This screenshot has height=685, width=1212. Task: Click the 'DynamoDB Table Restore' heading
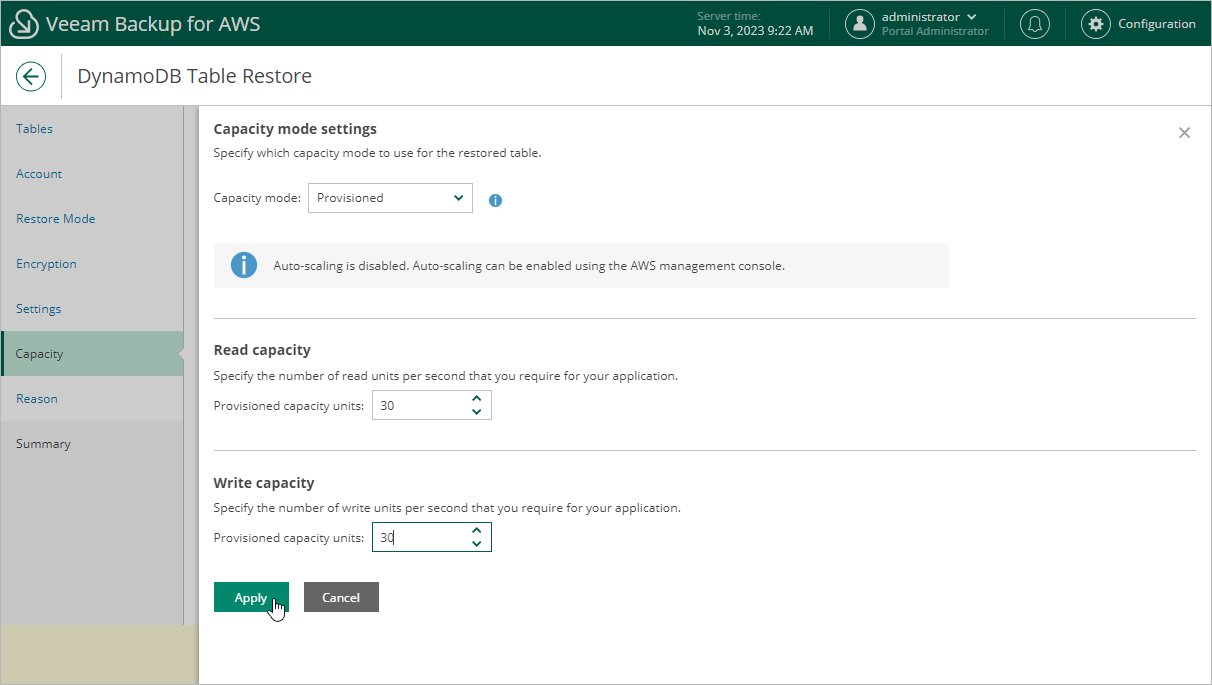point(194,76)
